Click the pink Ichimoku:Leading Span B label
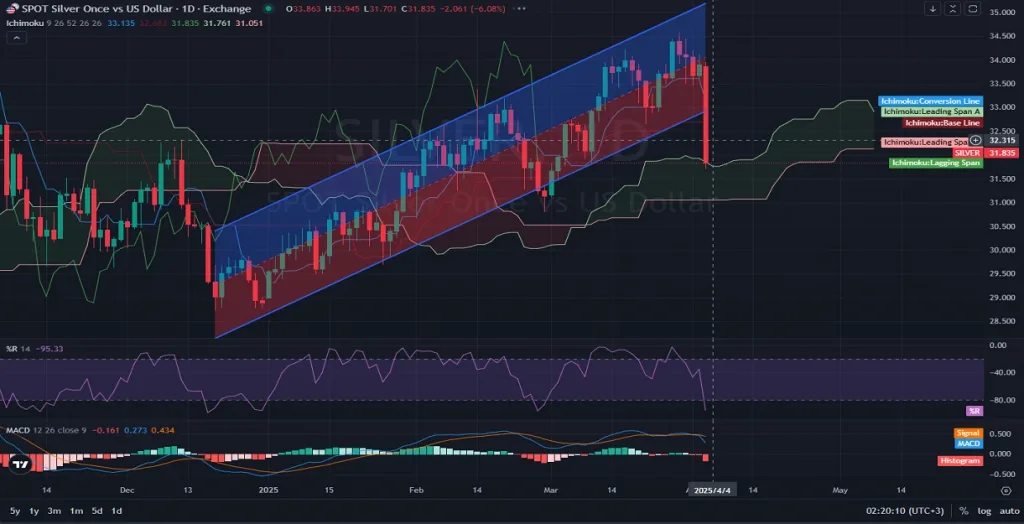This screenshot has width=1024, height=524. coord(925,142)
